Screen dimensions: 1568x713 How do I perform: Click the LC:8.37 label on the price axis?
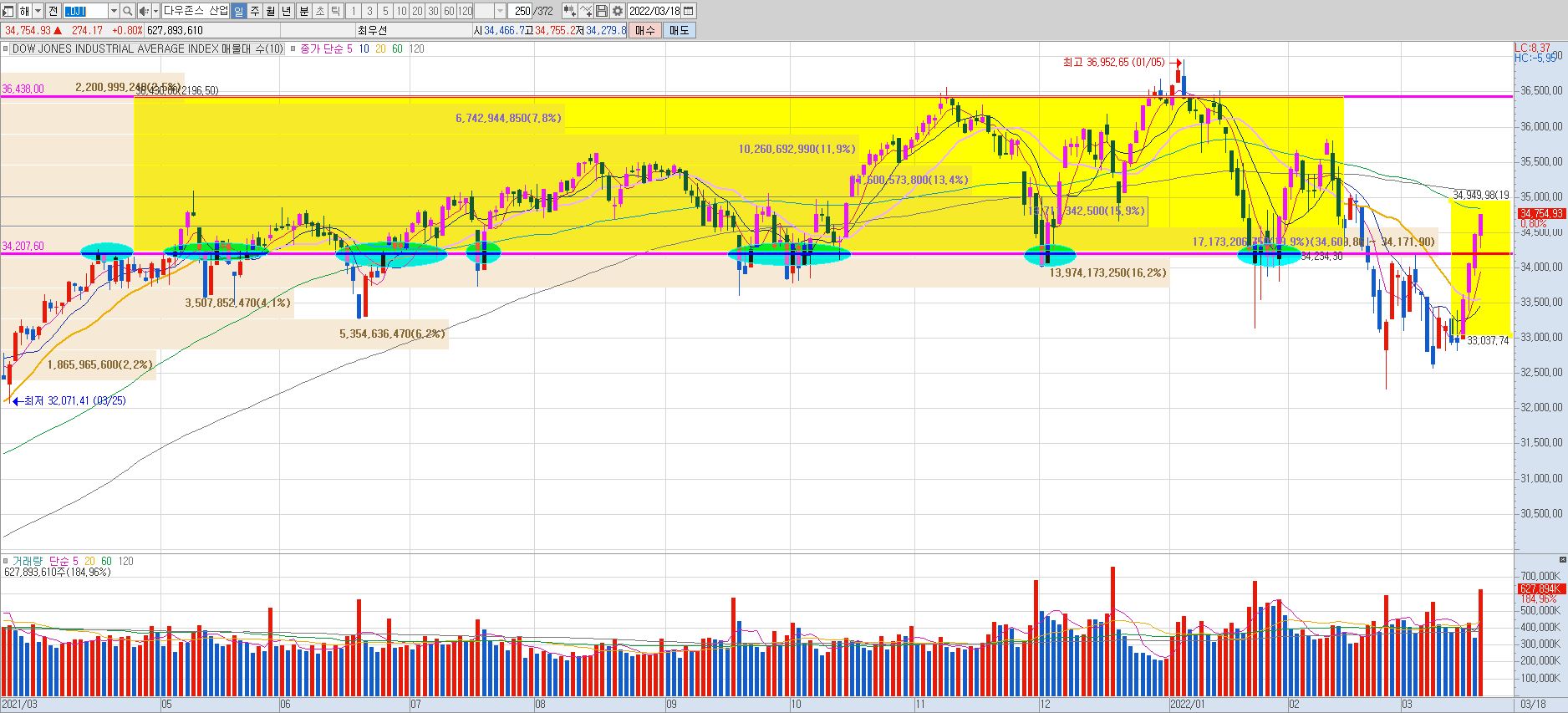click(1533, 48)
